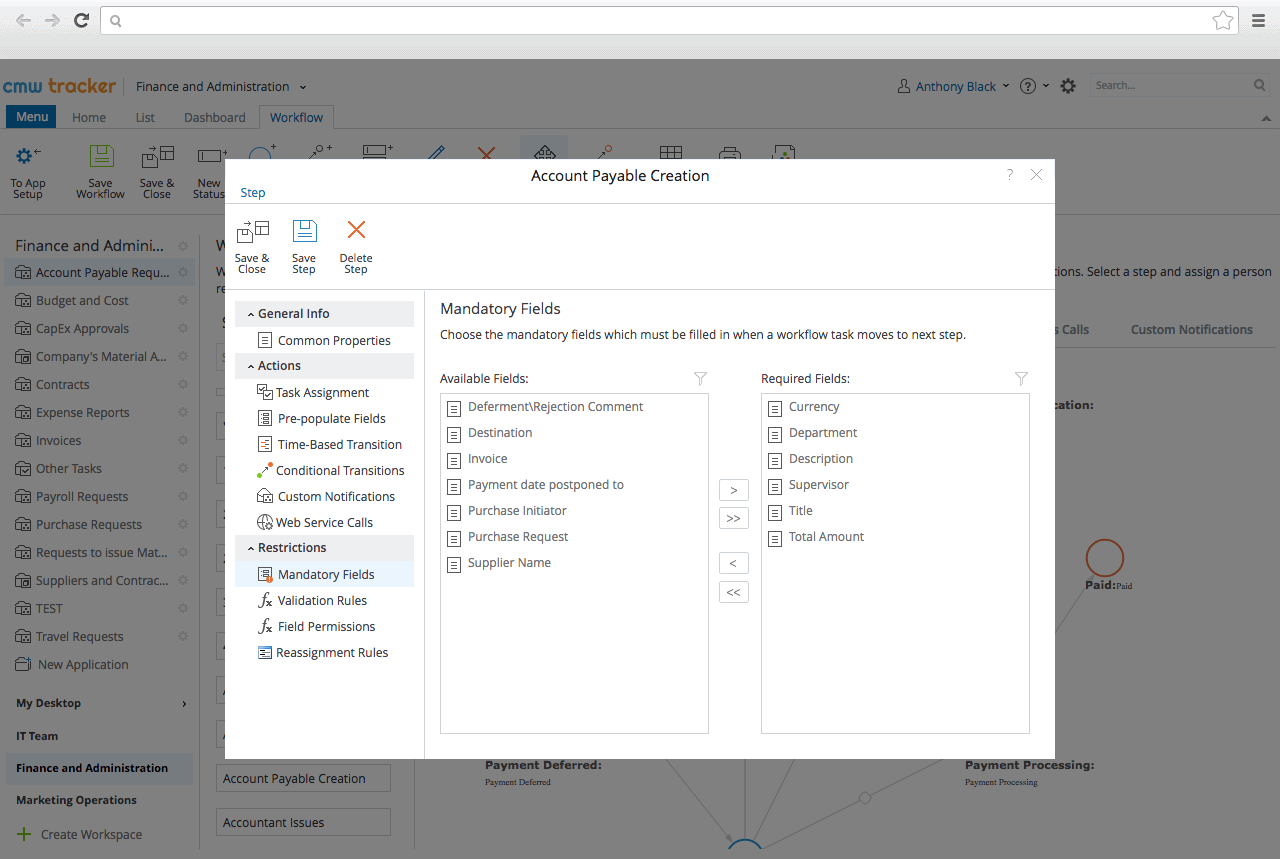Switch to the Dashboard tab
Screen dimensions: 1280x859
pyautogui.click(x=215, y=117)
